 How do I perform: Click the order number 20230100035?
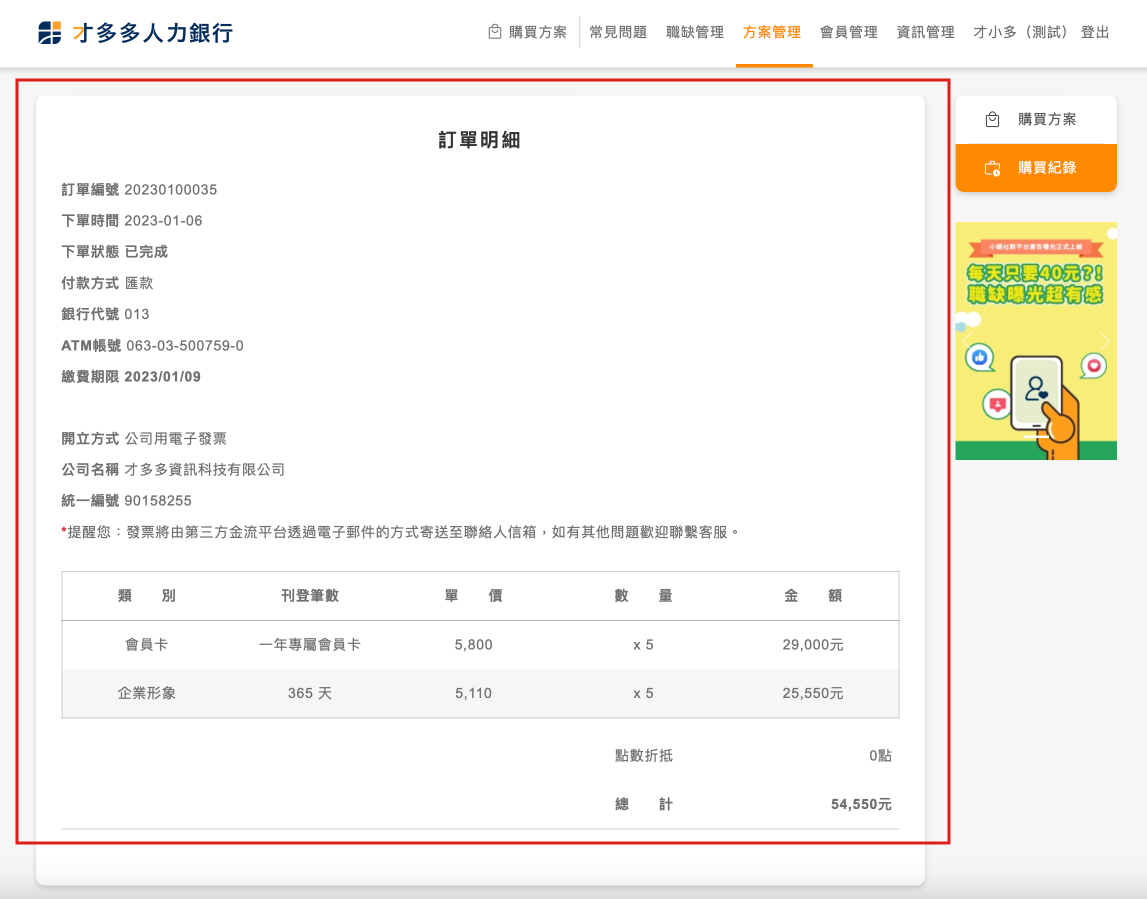pos(171,190)
